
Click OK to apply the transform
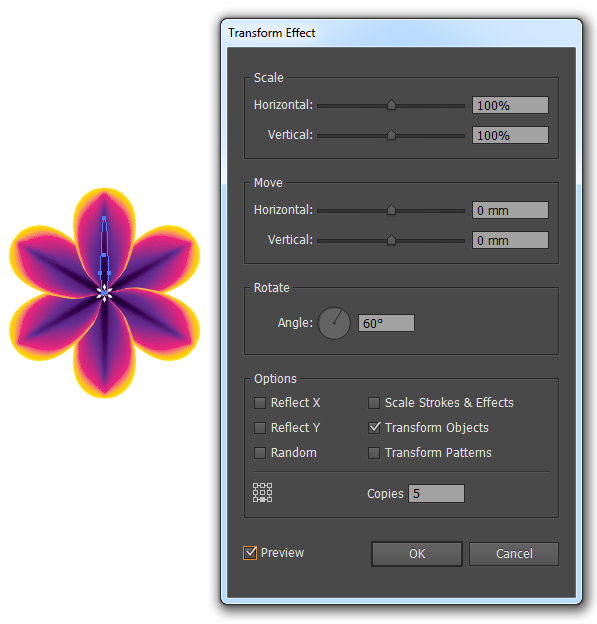click(x=417, y=554)
